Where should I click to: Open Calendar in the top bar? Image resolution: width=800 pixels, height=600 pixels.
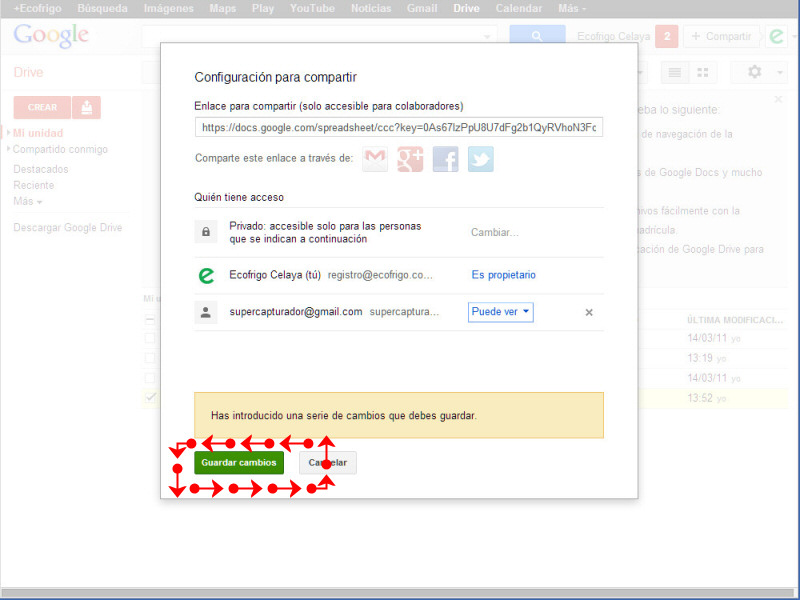click(519, 9)
